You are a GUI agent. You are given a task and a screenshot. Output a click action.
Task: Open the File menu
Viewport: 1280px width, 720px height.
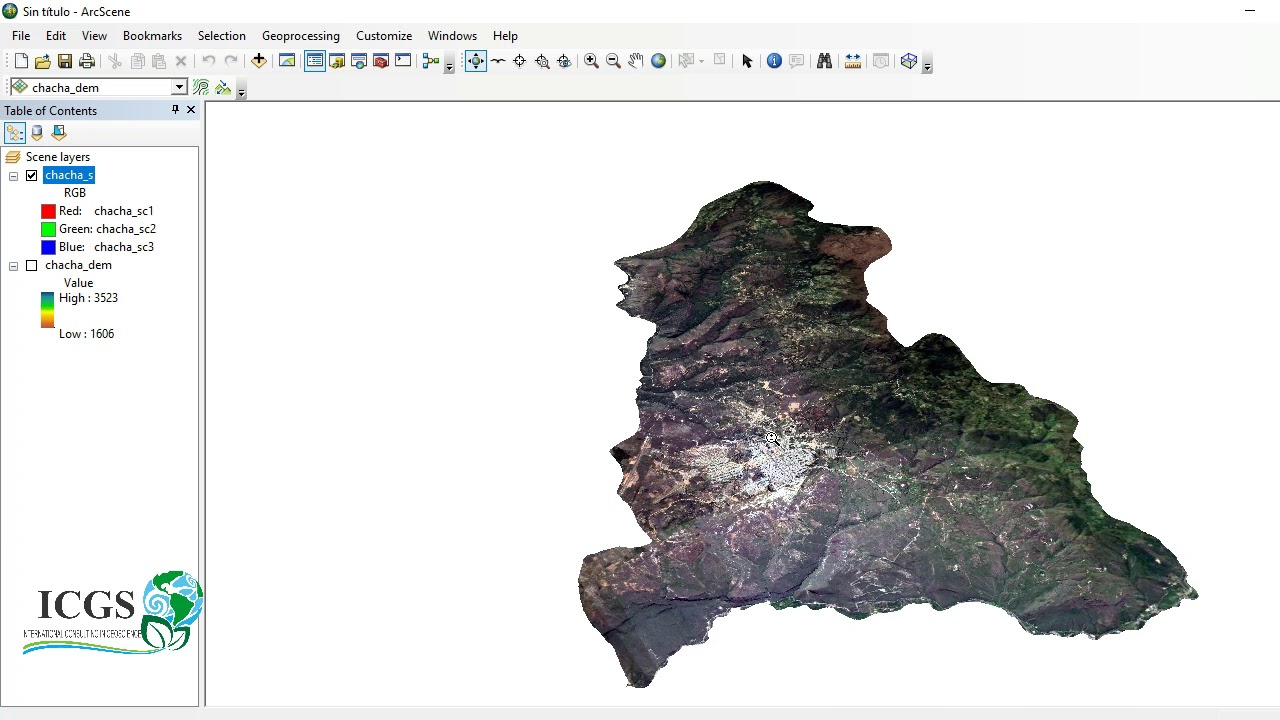(21, 36)
